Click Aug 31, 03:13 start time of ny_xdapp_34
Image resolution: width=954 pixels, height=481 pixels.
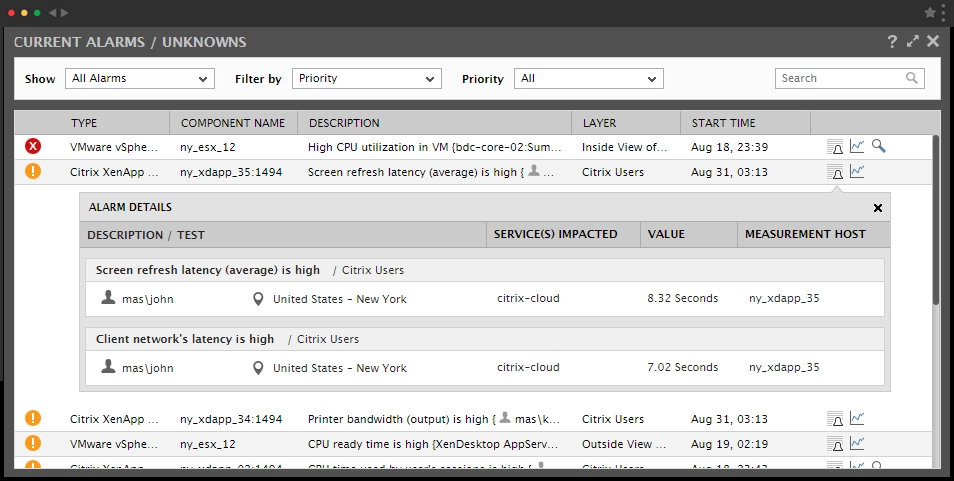tap(729, 419)
